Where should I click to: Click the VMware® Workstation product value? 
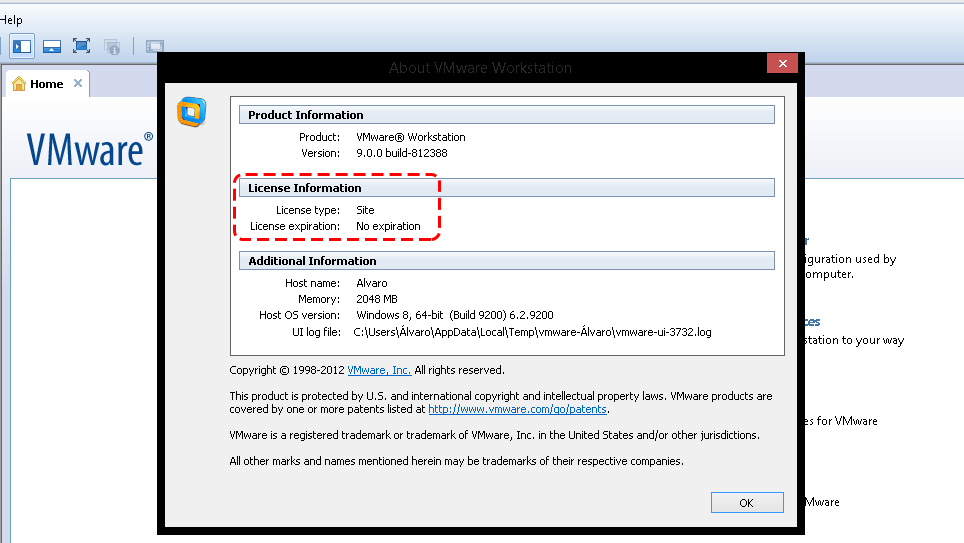pyautogui.click(x=411, y=137)
